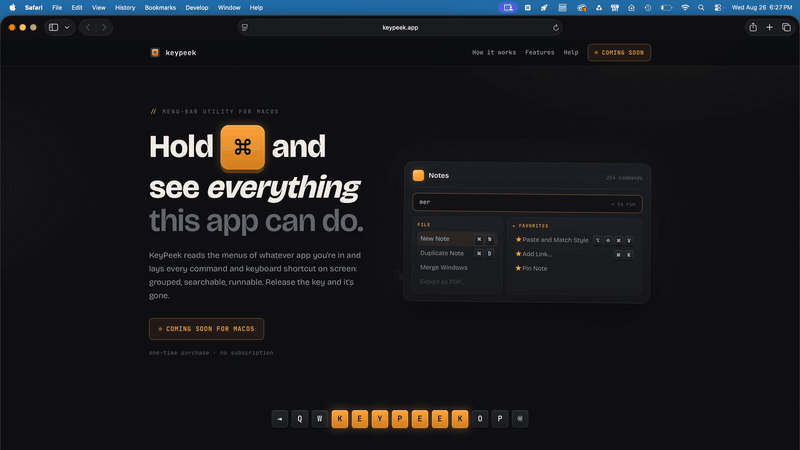Select the Merge Windows command
The height and width of the screenshot is (450, 800).
(457, 267)
